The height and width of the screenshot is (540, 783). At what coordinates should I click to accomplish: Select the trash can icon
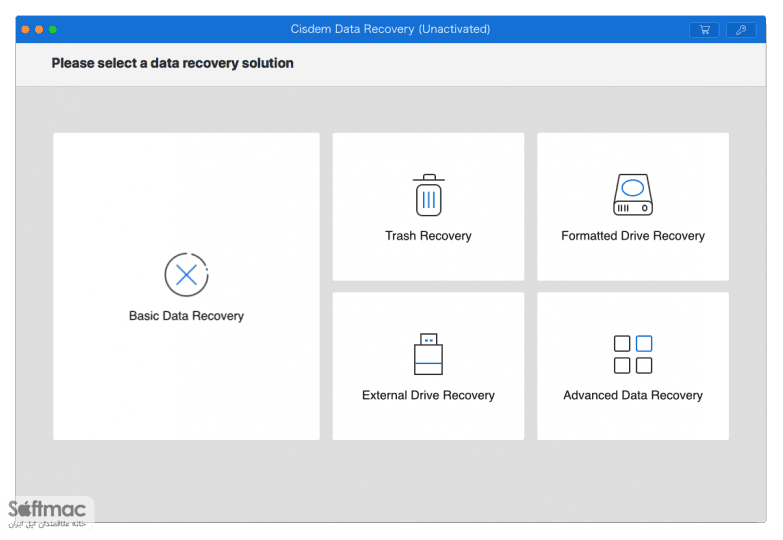pyautogui.click(x=428, y=195)
